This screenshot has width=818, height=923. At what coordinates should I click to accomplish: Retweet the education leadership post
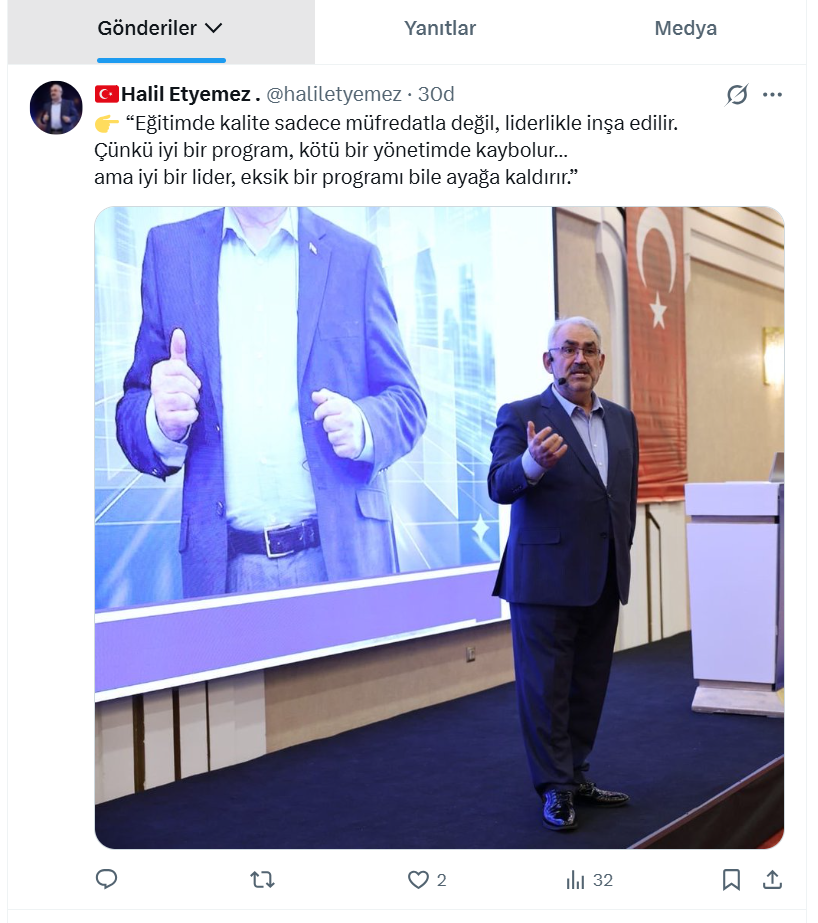coord(262,880)
